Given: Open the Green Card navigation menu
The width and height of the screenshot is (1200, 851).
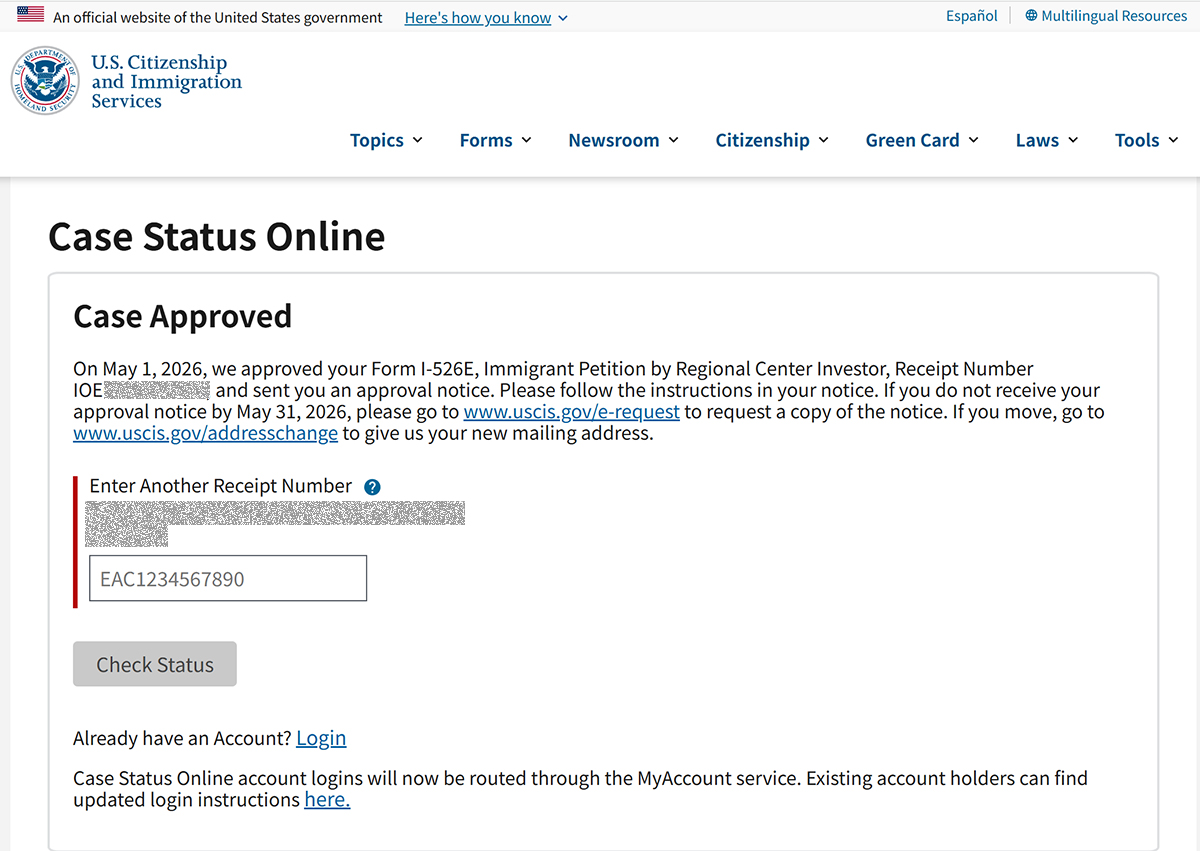Looking at the screenshot, I should coord(922,140).
